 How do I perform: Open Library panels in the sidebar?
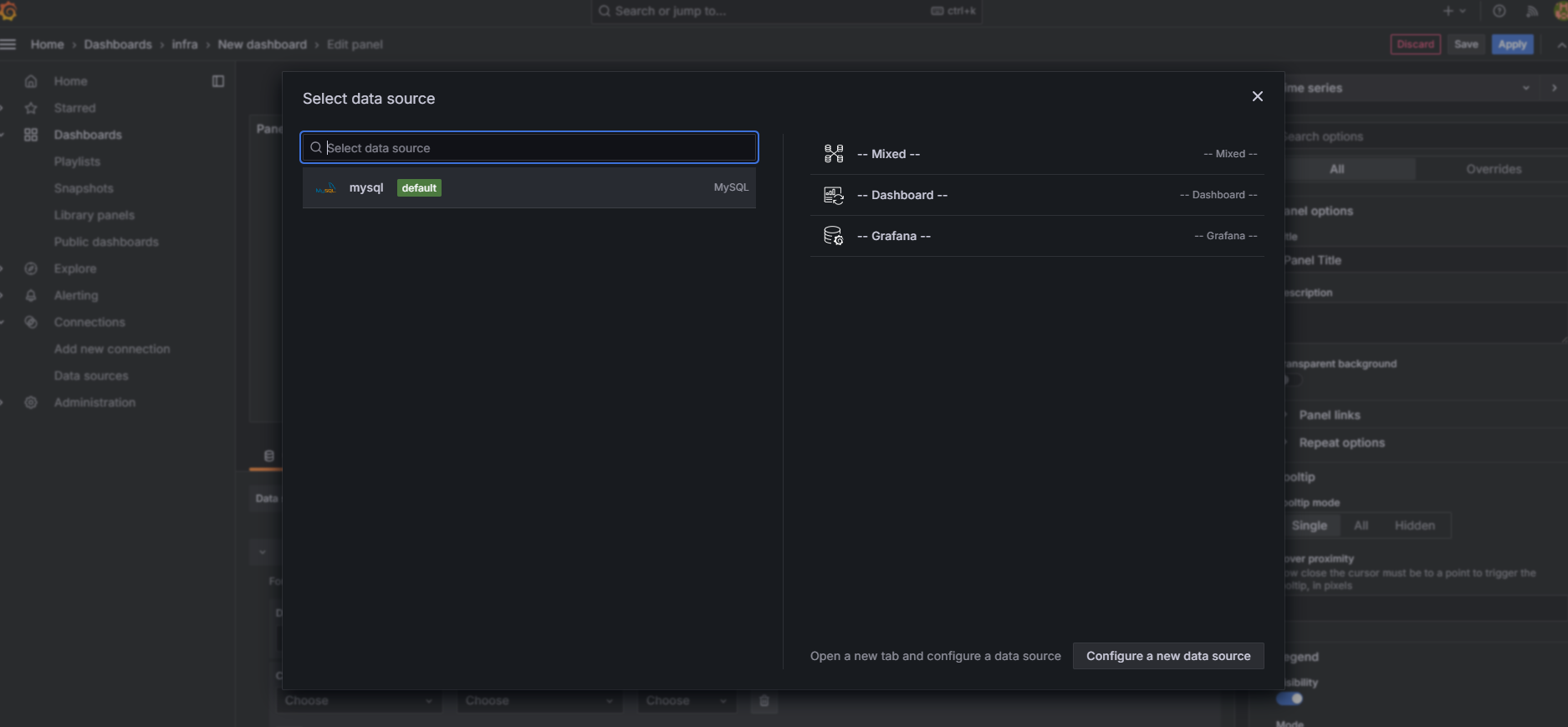point(94,215)
